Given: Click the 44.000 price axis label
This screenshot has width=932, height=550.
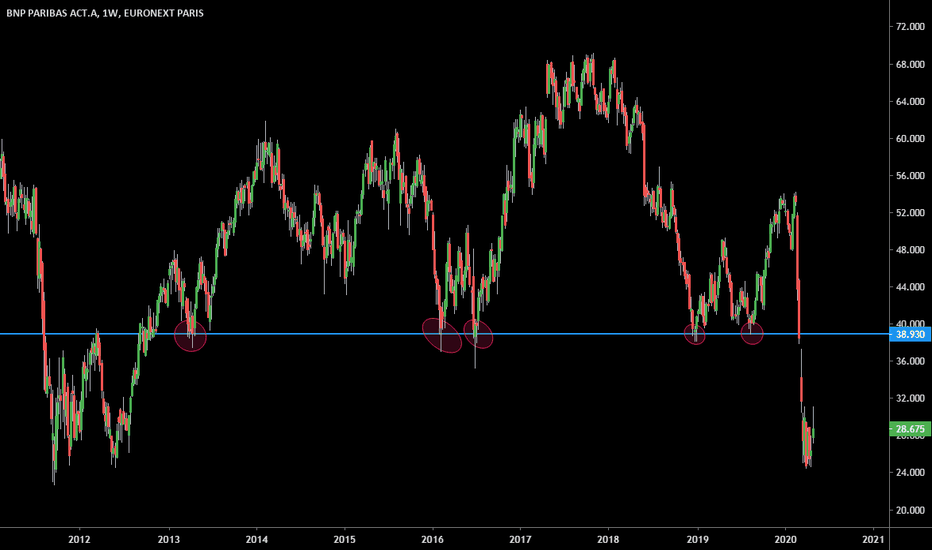Looking at the screenshot, I should pyautogui.click(x=910, y=287).
